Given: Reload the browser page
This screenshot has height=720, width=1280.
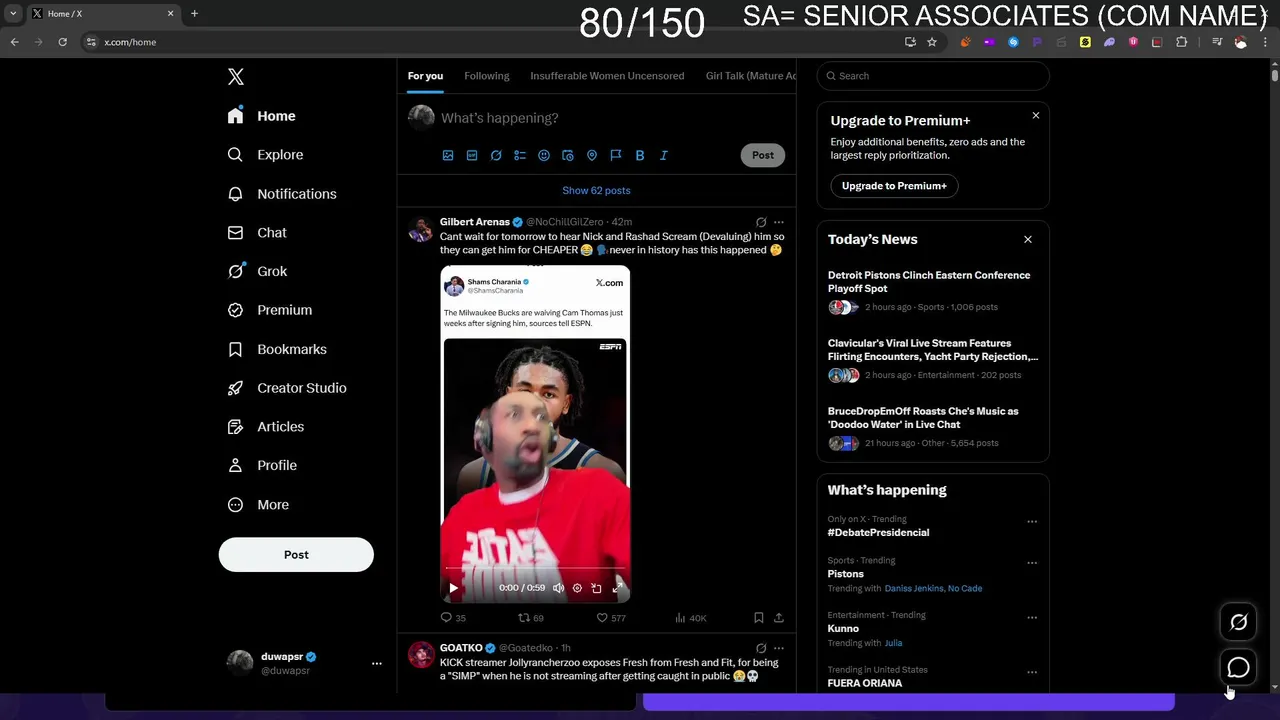Looking at the screenshot, I should pos(62,42).
